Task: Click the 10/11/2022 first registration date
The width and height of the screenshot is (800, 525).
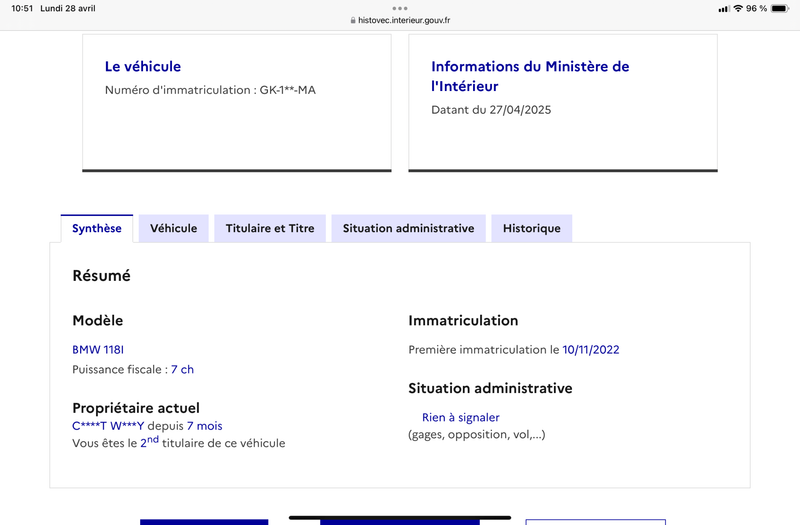Action: 591,350
